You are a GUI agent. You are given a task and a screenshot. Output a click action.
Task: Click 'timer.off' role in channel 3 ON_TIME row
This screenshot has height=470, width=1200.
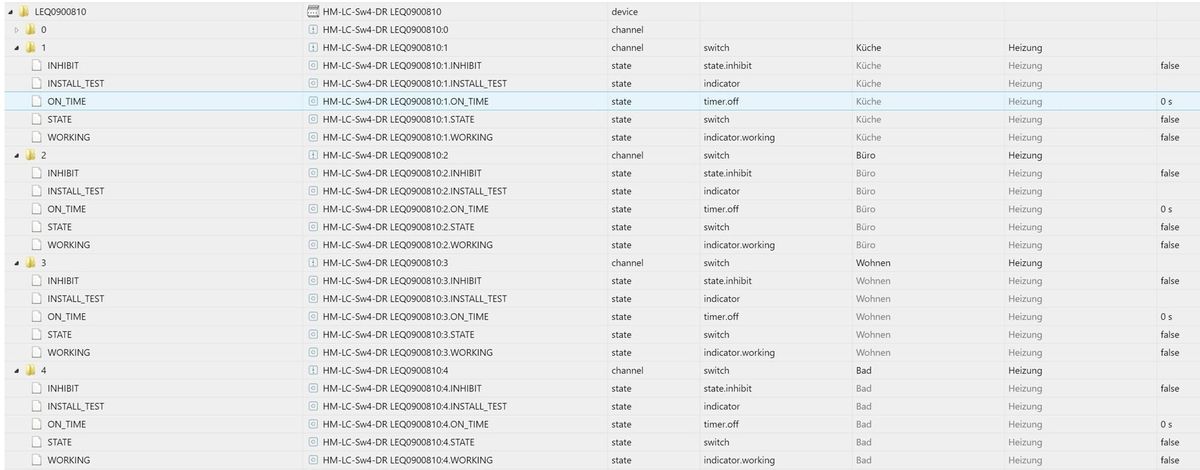click(721, 317)
